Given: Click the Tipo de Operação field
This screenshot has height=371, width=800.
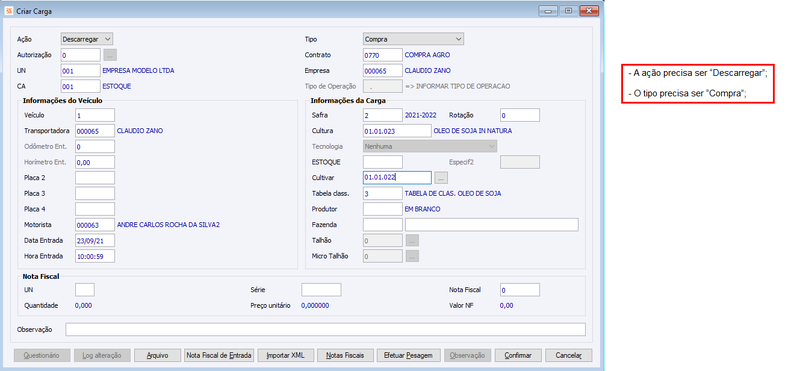Looking at the screenshot, I should click(383, 86).
